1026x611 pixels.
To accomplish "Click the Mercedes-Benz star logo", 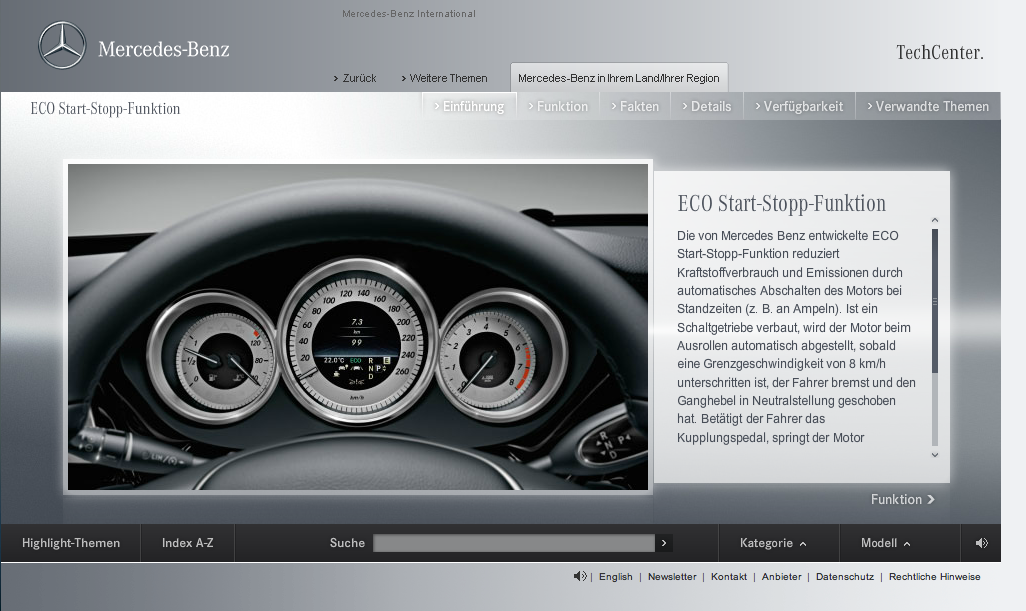I will tap(62, 45).
